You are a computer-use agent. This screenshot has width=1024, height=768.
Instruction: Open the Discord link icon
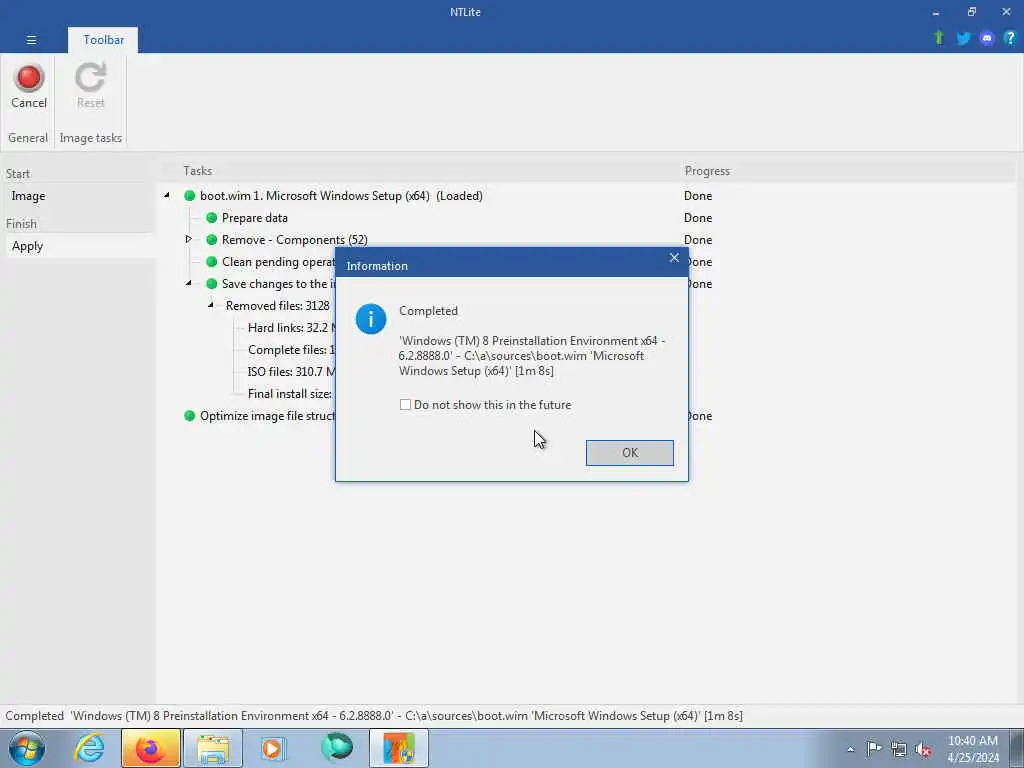click(987, 39)
